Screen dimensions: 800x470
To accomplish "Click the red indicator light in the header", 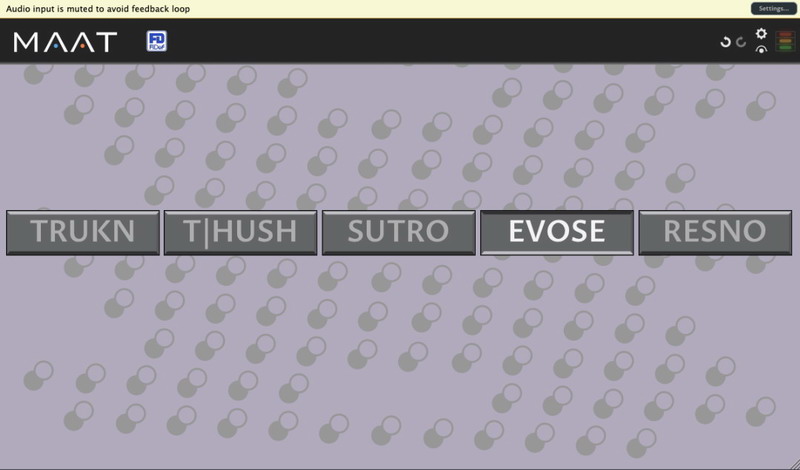I will click(x=783, y=34).
